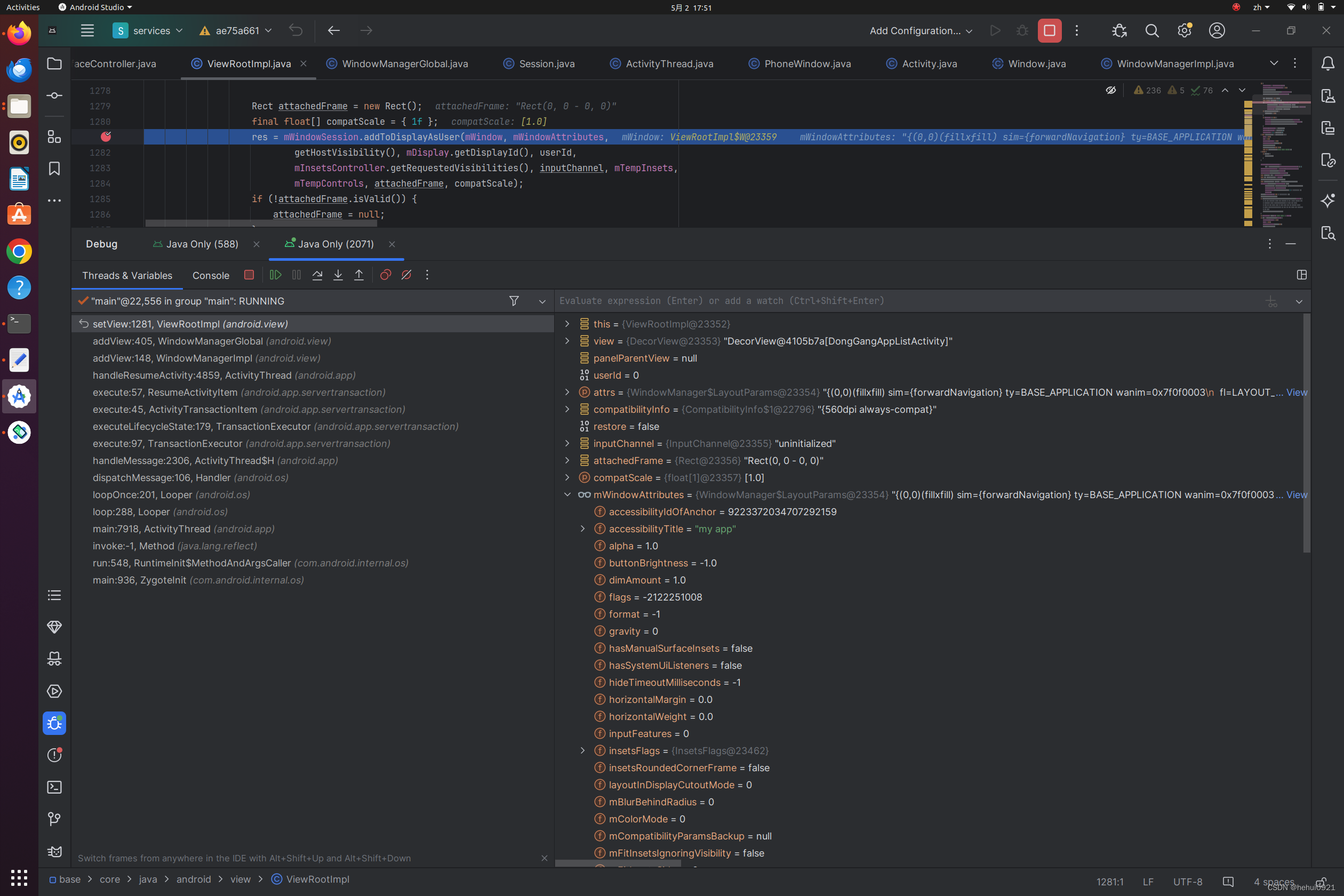
Task: Open the Commit tool window icon
Action: tap(54, 95)
